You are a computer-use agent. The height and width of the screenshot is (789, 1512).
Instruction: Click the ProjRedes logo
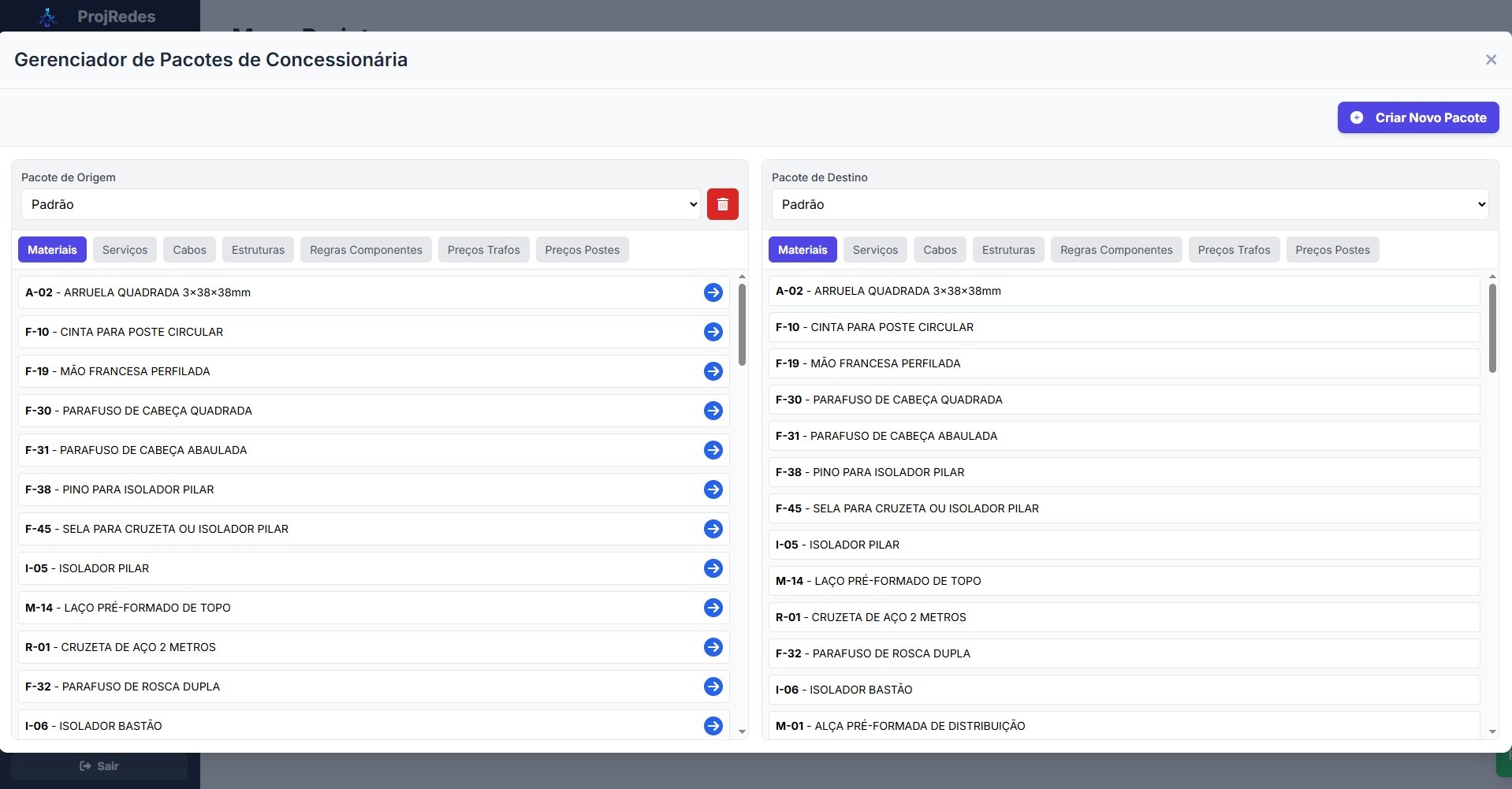pyautogui.click(x=99, y=16)
